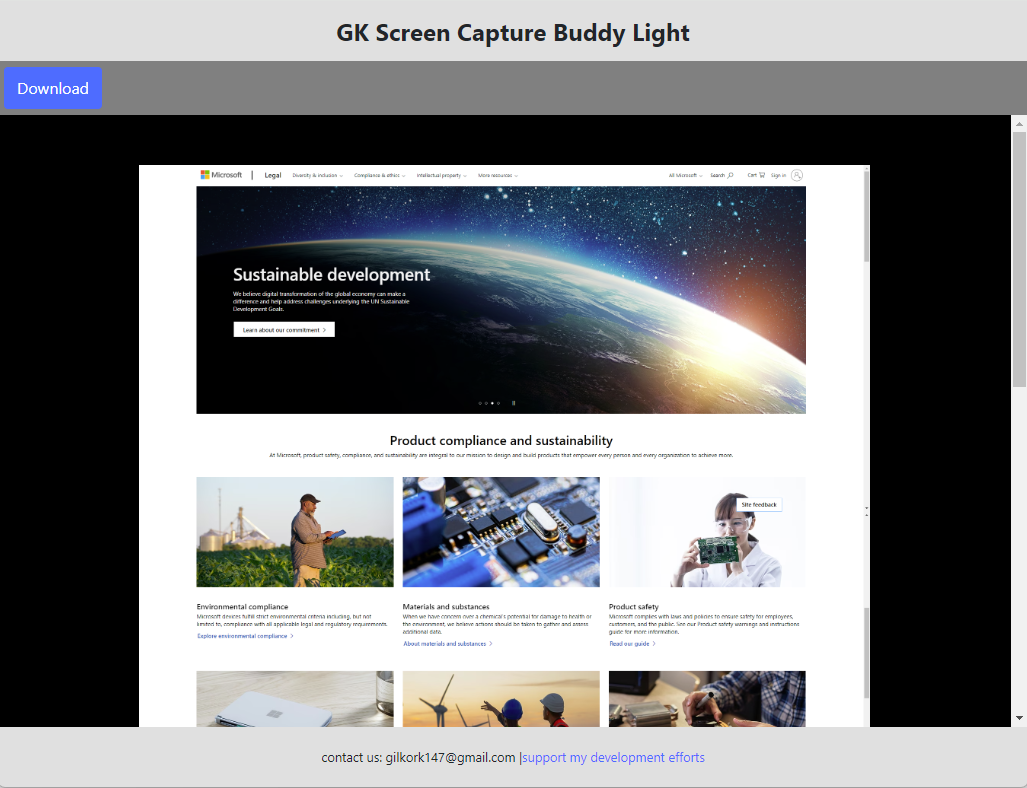
Task: Click the Site feedback button
Action: 758,504
